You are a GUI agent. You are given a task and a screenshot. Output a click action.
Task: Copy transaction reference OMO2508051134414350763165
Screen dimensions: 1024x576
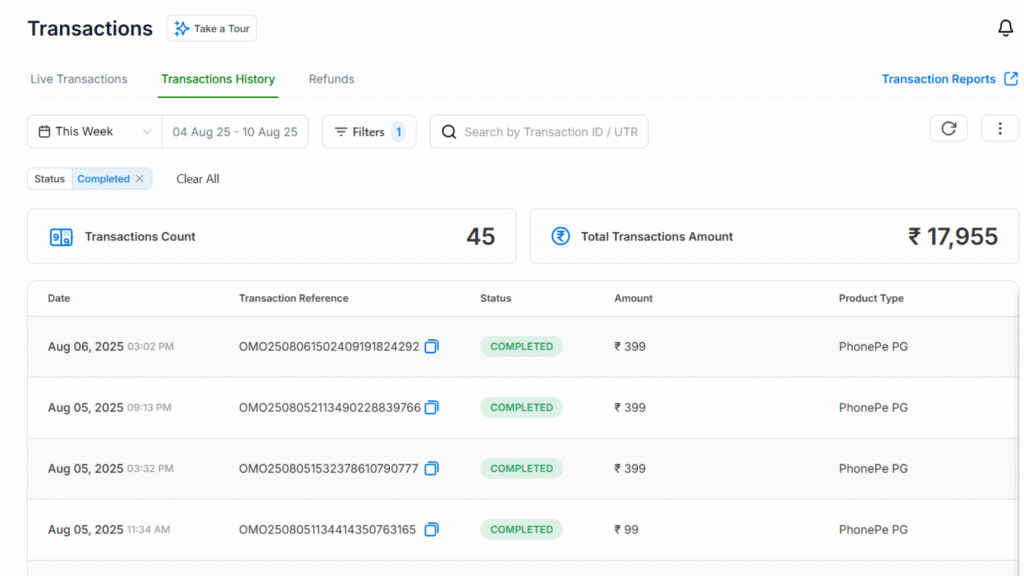[431, 530]
